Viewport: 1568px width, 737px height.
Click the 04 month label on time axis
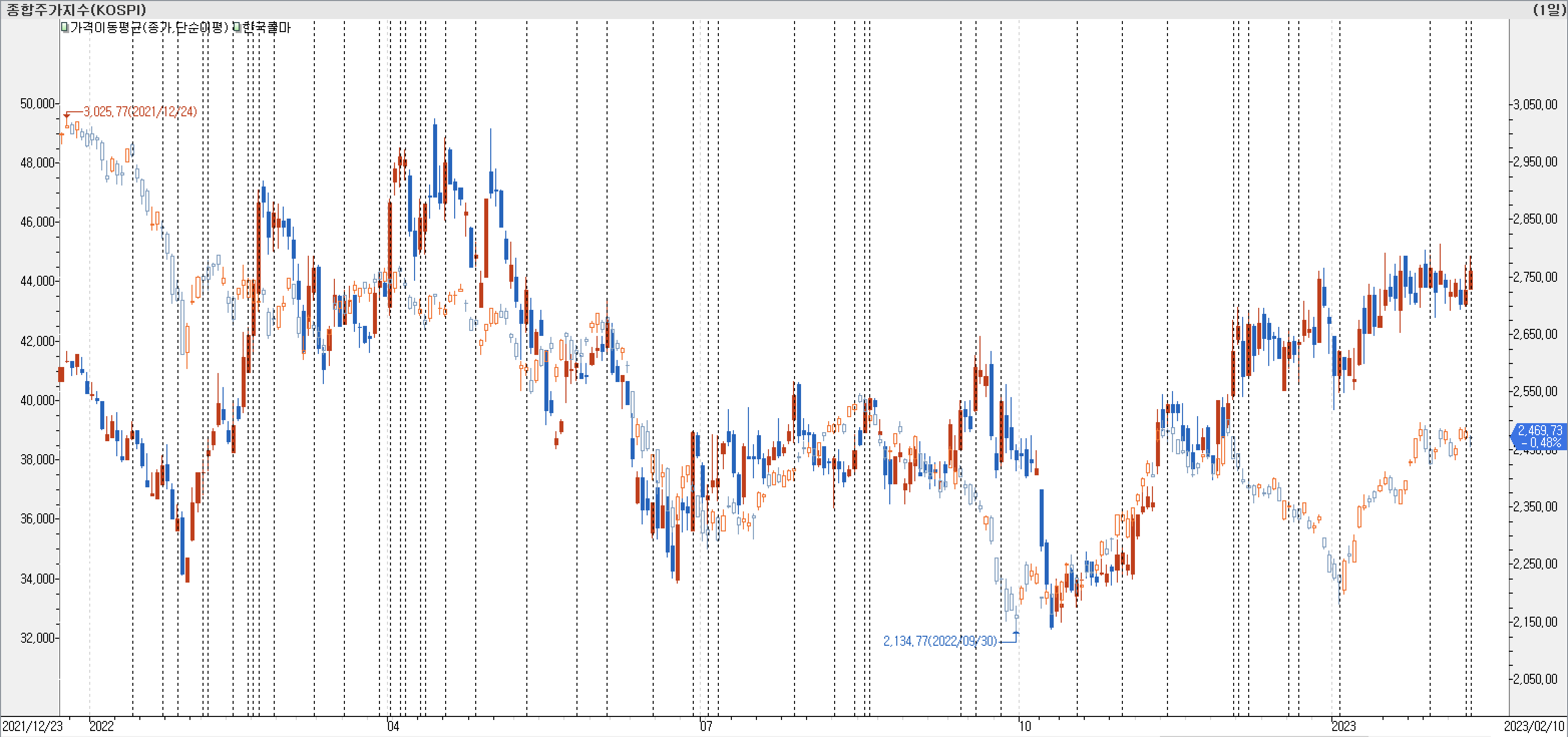pyautogui.click(x=393, y=726)
